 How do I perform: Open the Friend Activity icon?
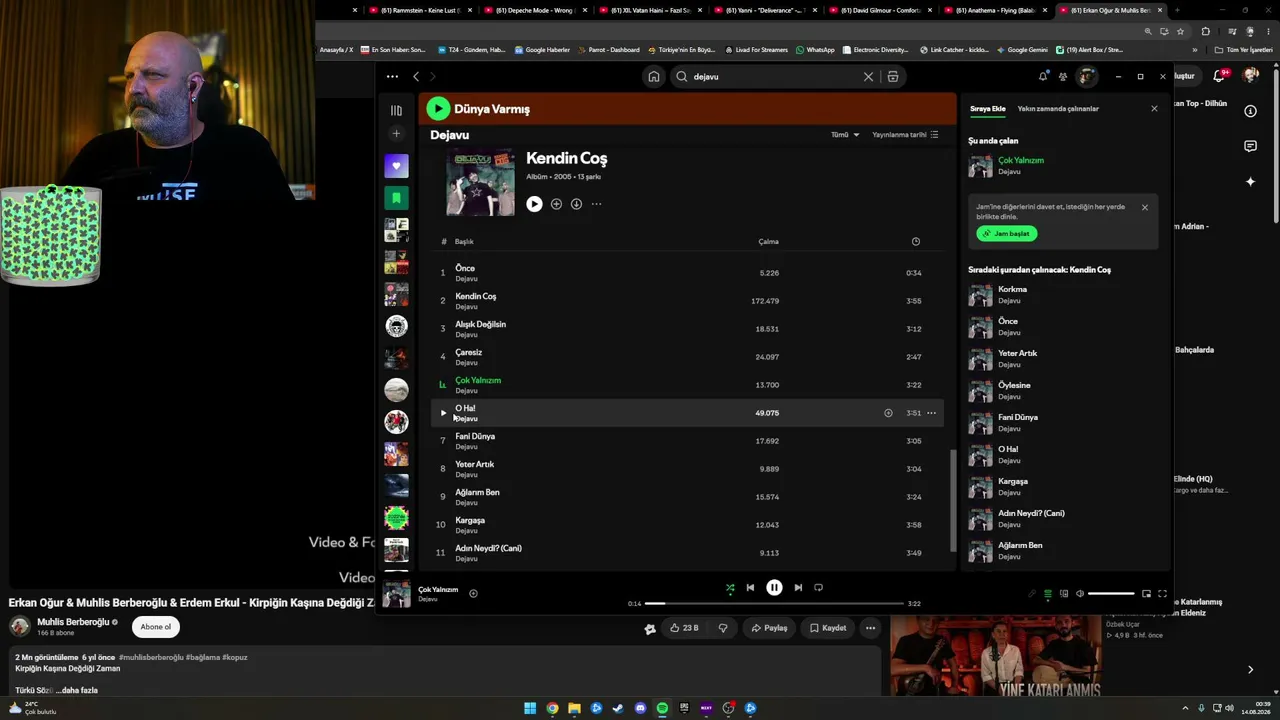click(x=1063, y=76)
